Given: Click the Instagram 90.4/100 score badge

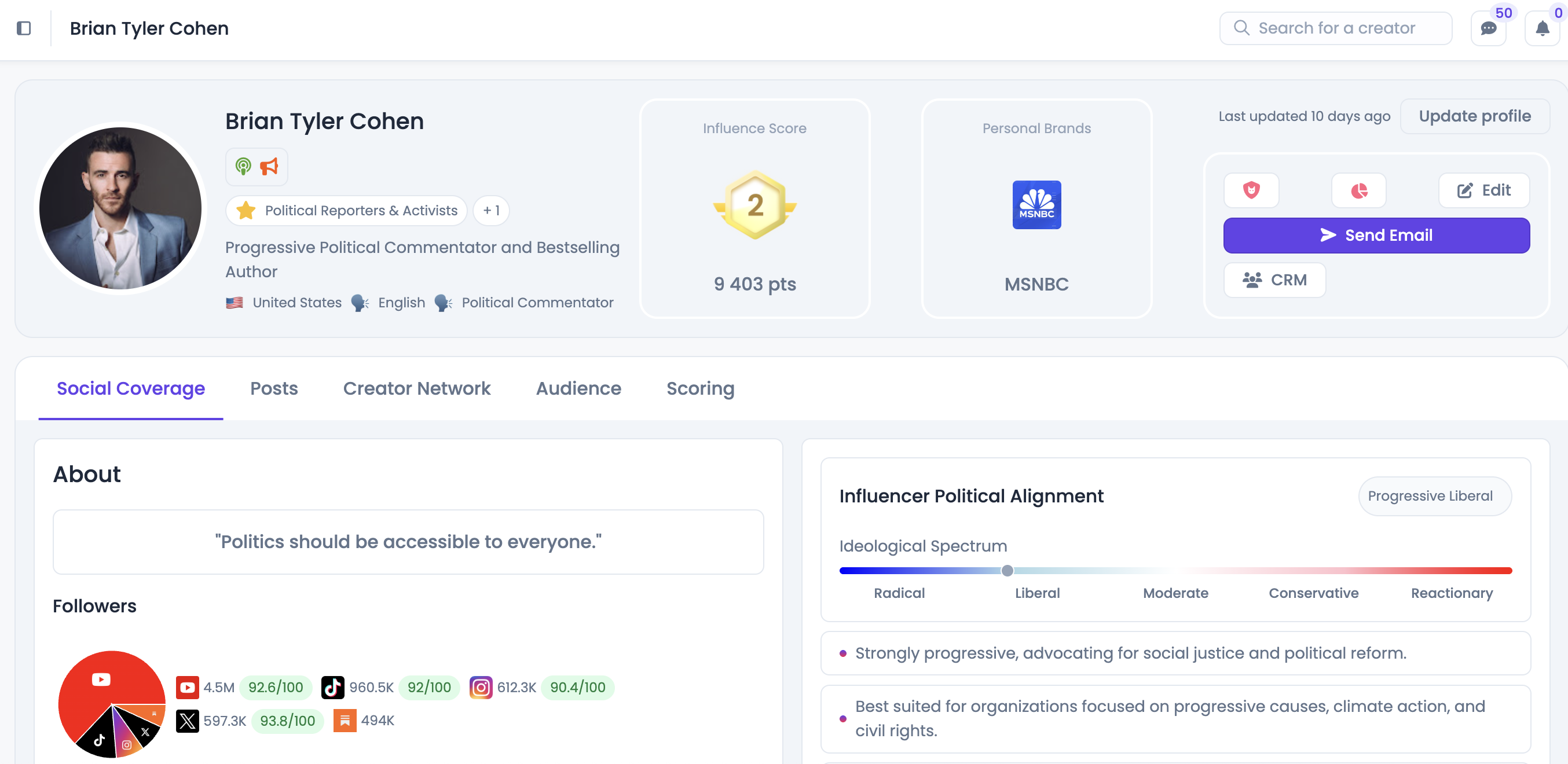Looking at the screenshot, I should coord(578,688).
